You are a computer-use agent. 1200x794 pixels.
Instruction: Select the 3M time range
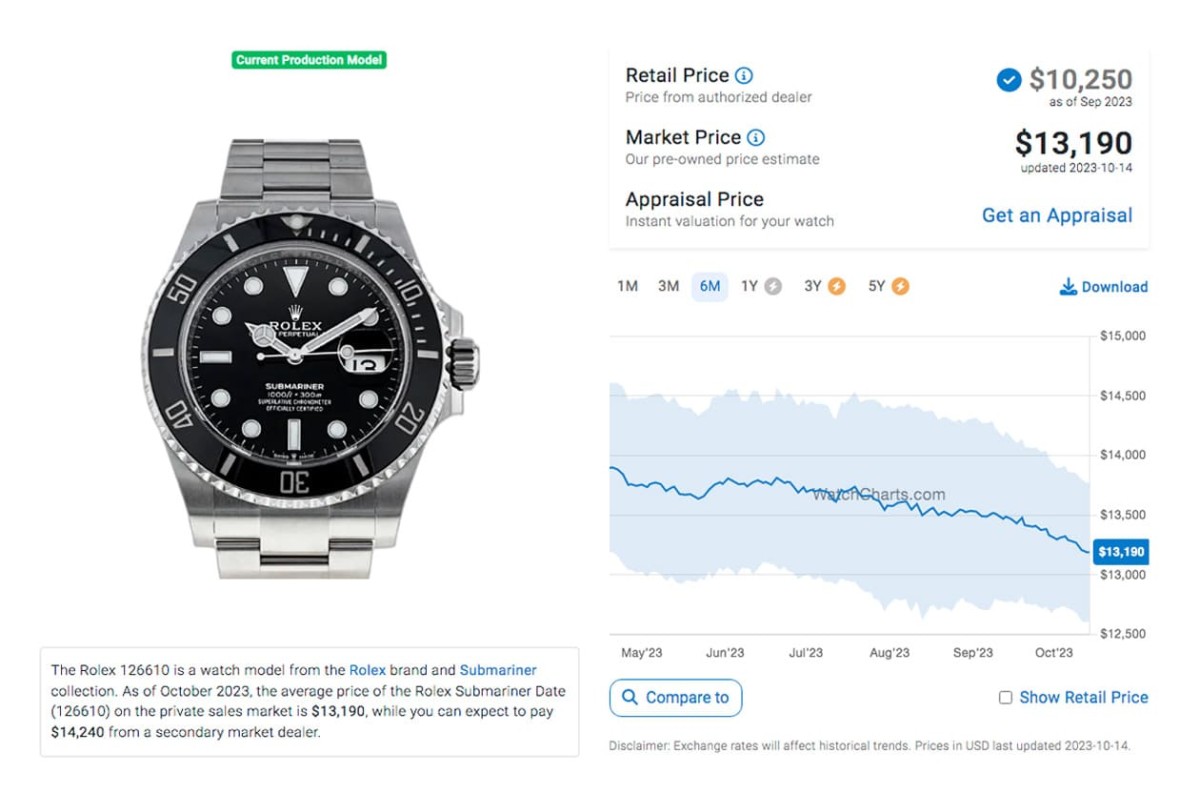(668, 286)
